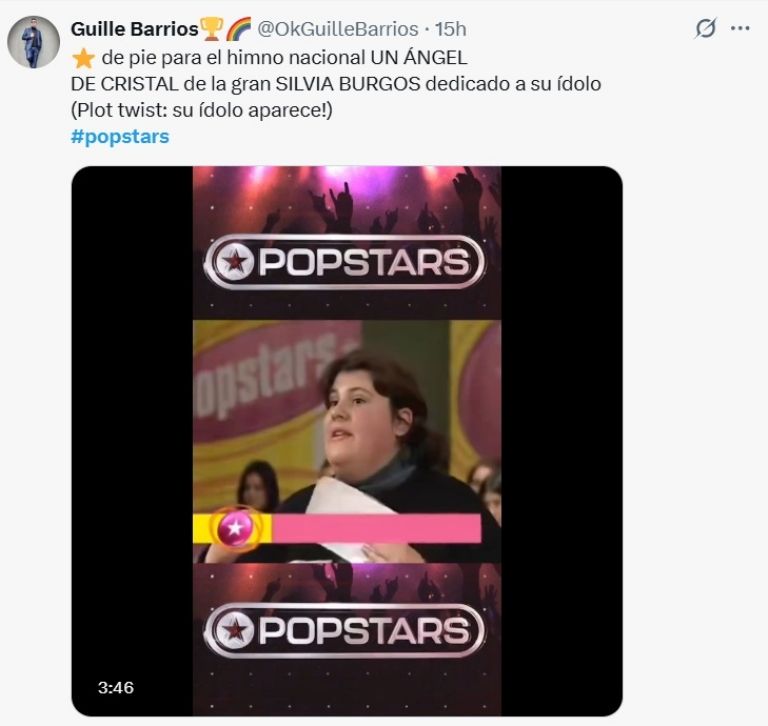
Task: Click the star in the top Popstars logo
Action: point(232,262)
